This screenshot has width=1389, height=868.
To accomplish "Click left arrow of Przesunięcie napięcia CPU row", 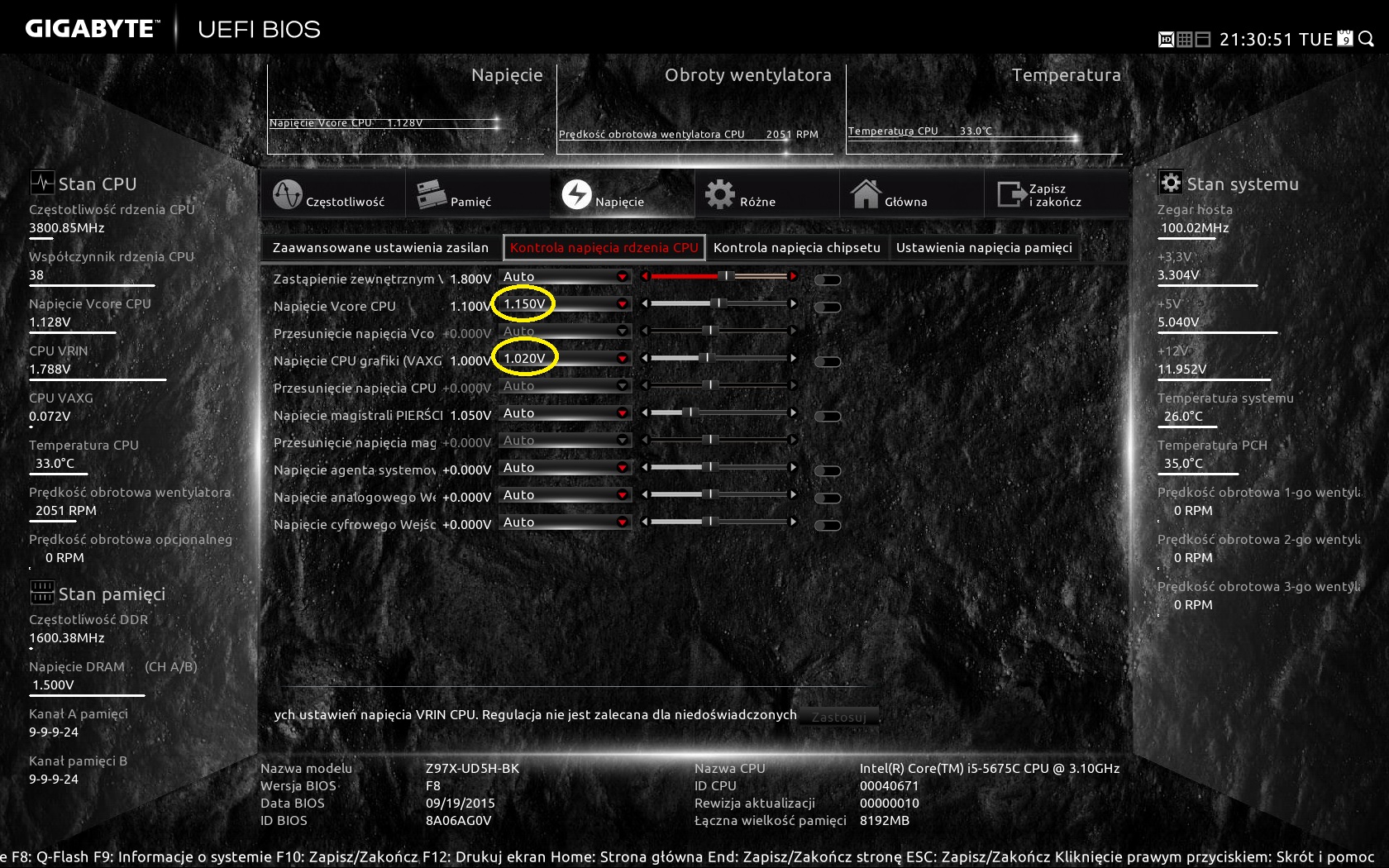I will click(x=645, y=385).
